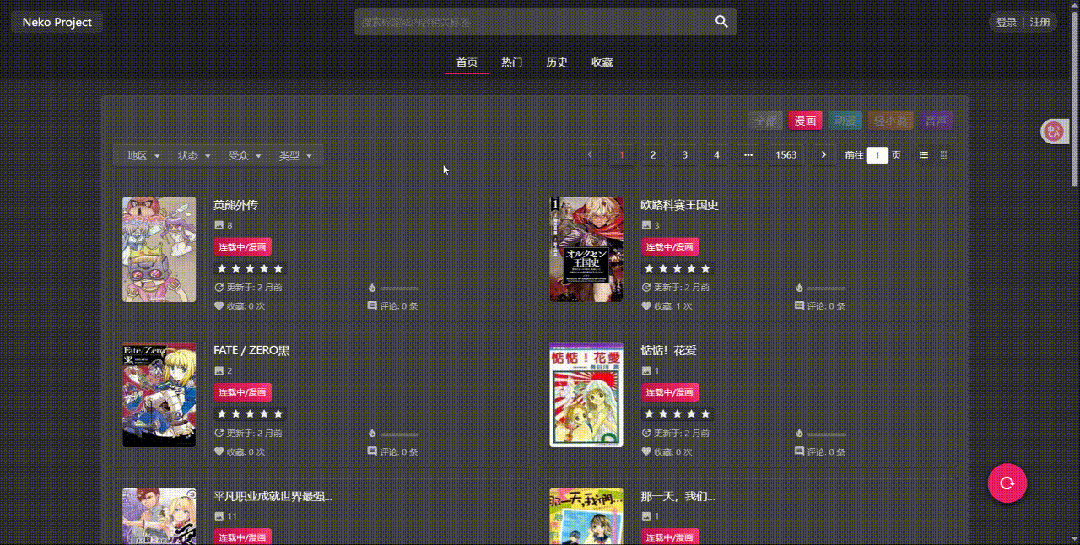Click the 注册 register link
The height and width of the screenshot is (545, 1080).
click(1040, 22)
